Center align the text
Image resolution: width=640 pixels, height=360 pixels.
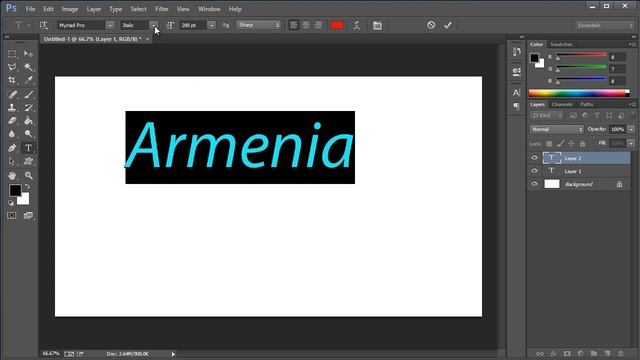306,25
